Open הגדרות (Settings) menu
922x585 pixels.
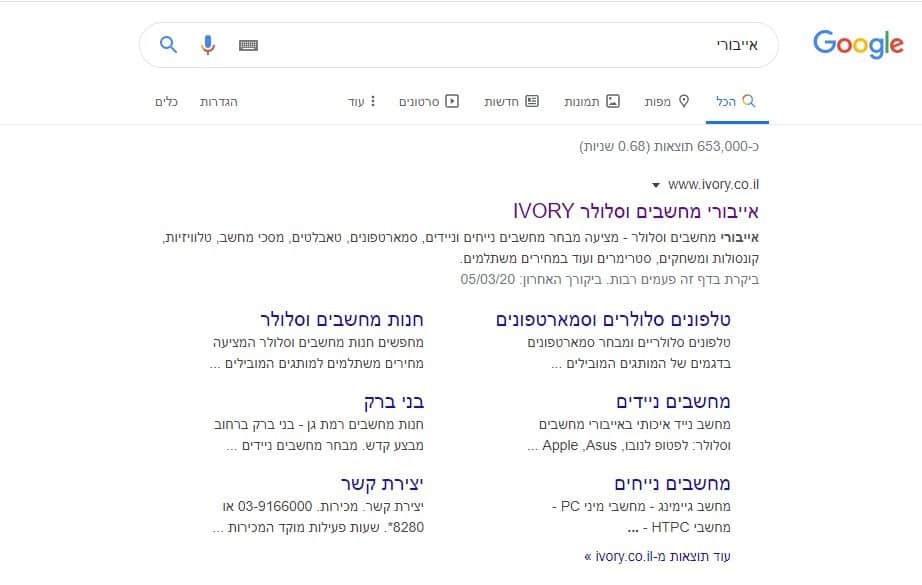pos(219,102)
